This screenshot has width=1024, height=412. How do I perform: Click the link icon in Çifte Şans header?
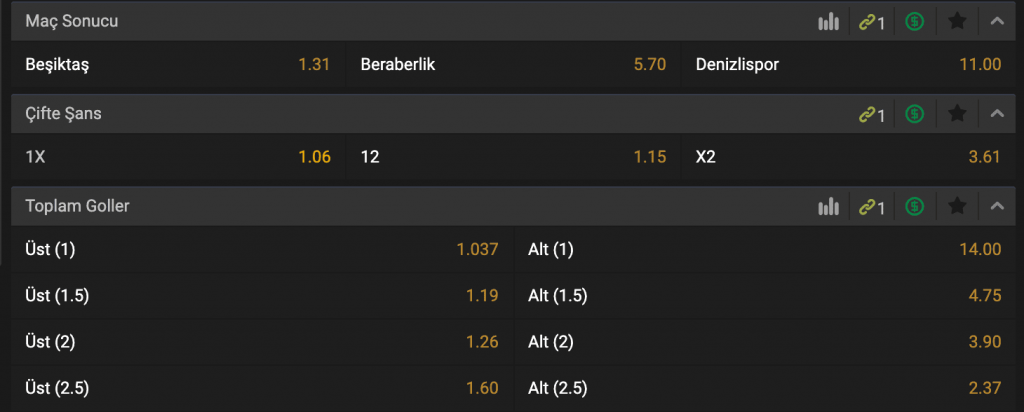click(x=871, y=115)
